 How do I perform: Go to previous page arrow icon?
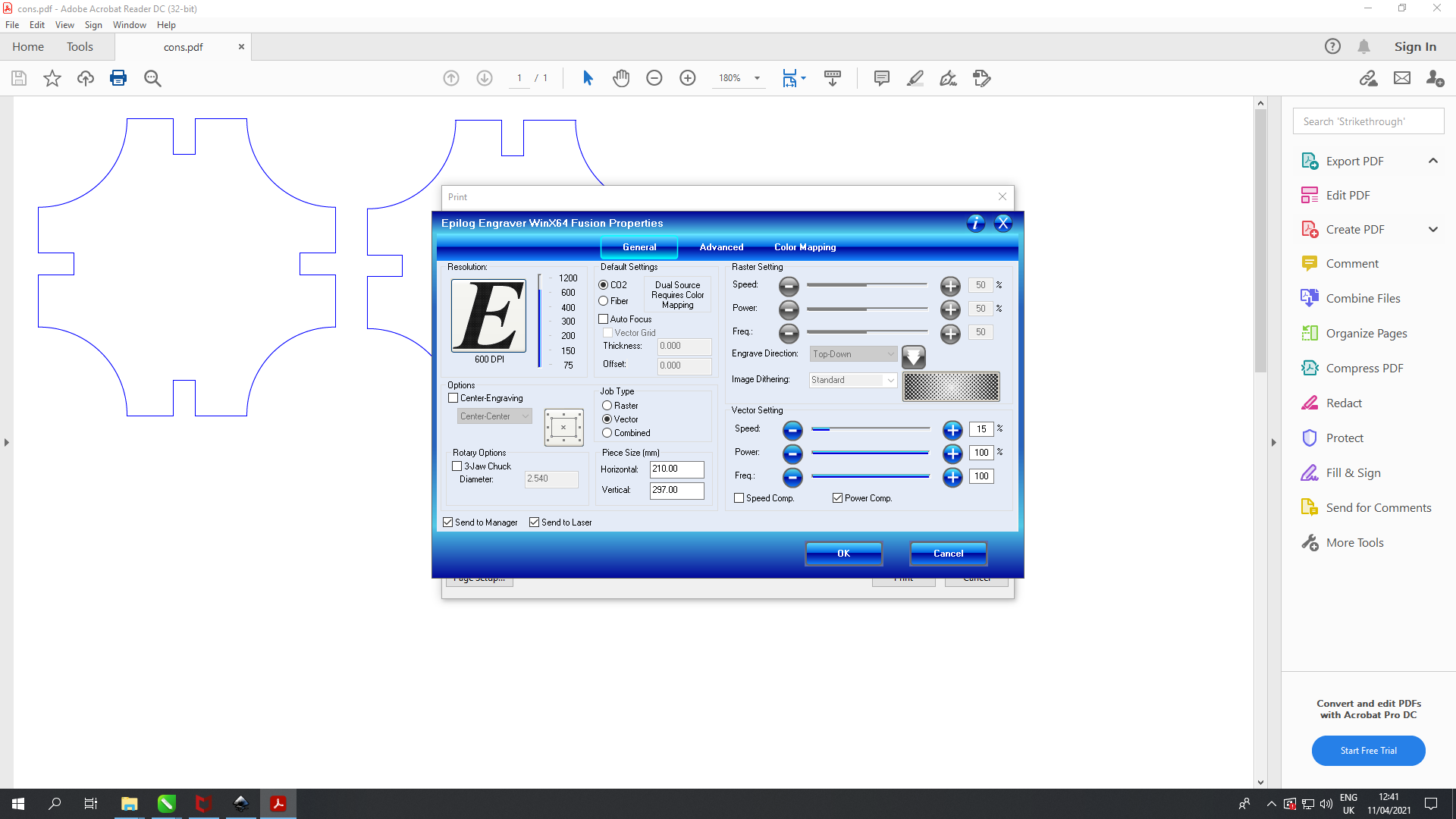click(x=451, y=78)
